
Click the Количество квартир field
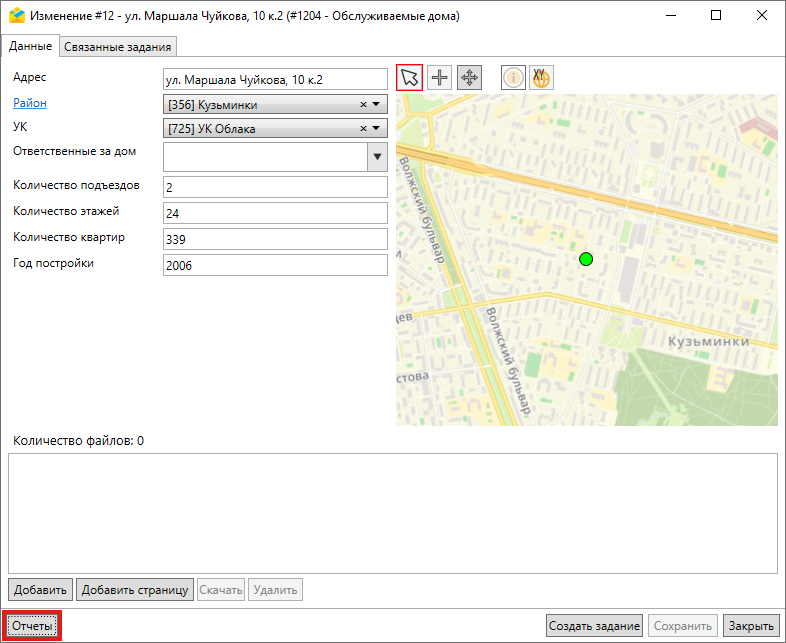[274, 239]
